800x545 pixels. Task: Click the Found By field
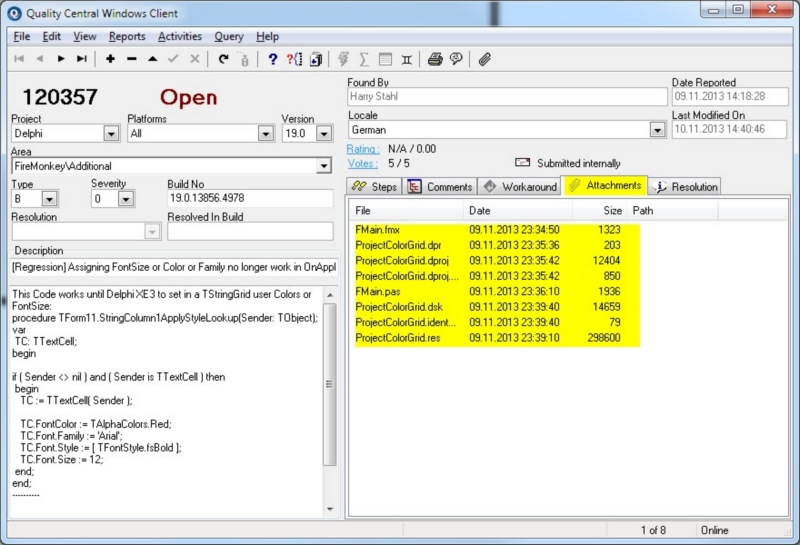click(507, 96)
